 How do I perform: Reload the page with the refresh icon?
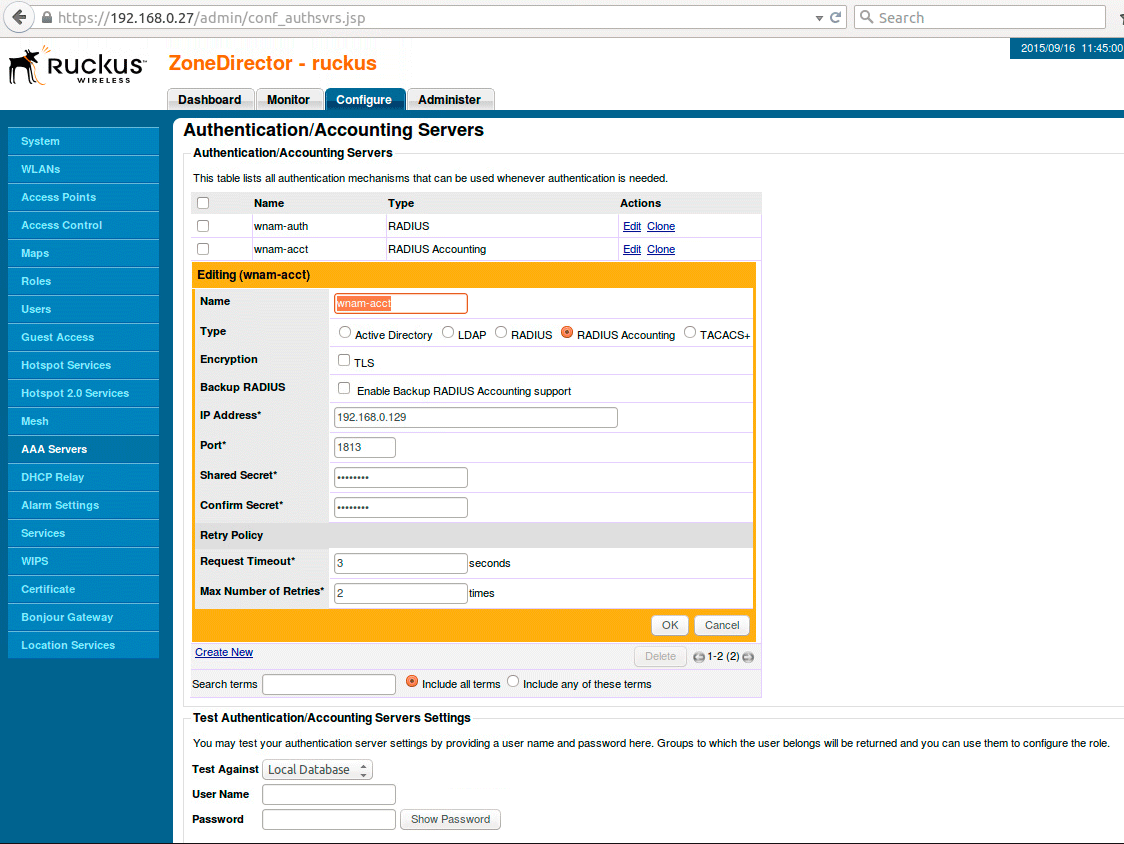[835, 18]
